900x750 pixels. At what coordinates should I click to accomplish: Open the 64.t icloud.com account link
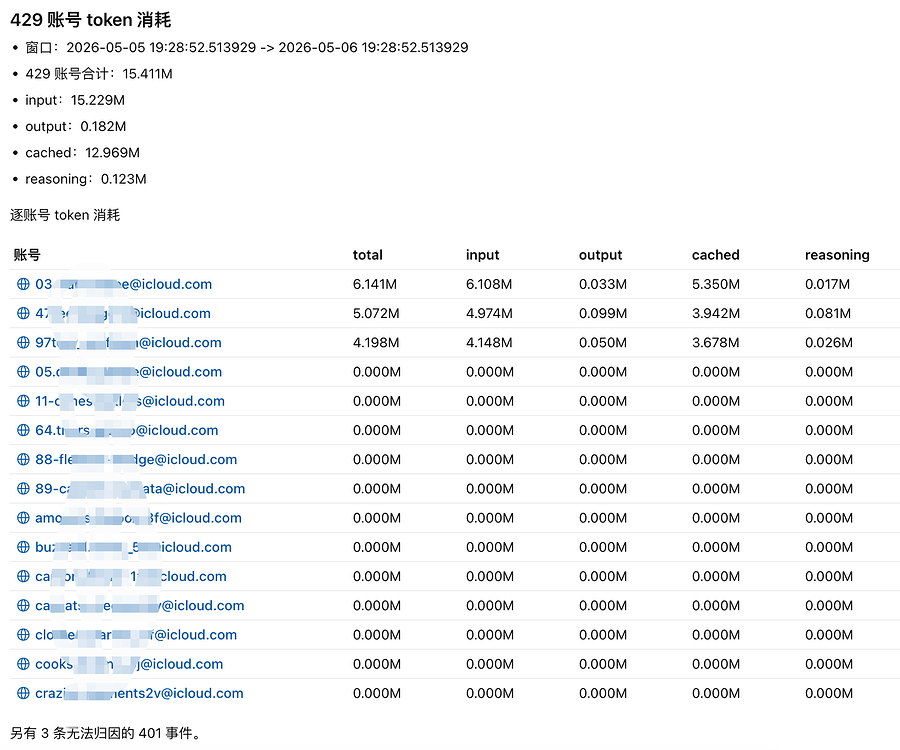point(127,430)
